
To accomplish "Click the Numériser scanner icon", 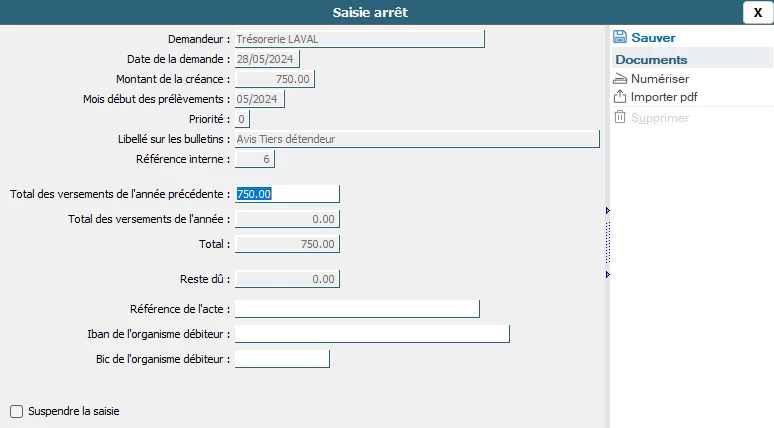I will [x=620, y=78].
